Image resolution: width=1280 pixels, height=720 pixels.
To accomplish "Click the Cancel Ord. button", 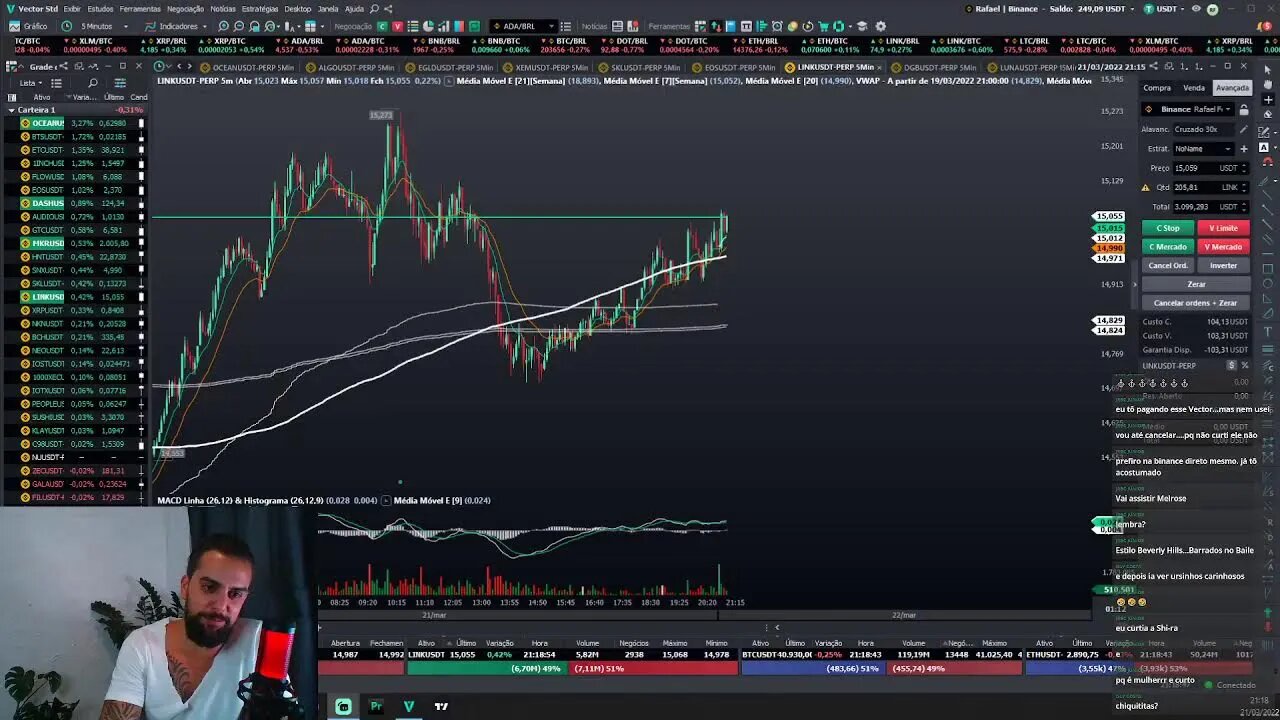I will click(x=1167, y=266).
